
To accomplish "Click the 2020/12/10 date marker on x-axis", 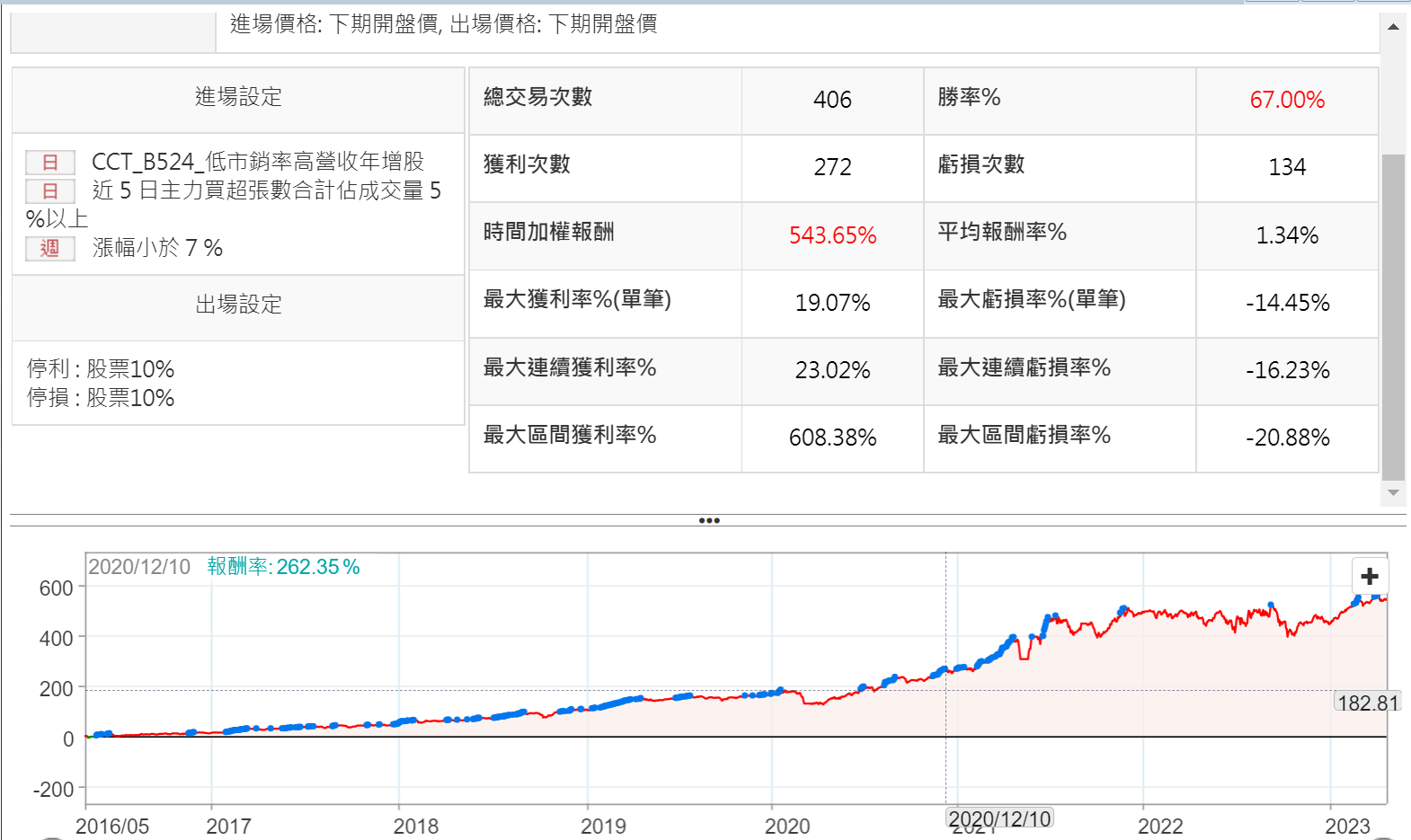I will 999,818.
